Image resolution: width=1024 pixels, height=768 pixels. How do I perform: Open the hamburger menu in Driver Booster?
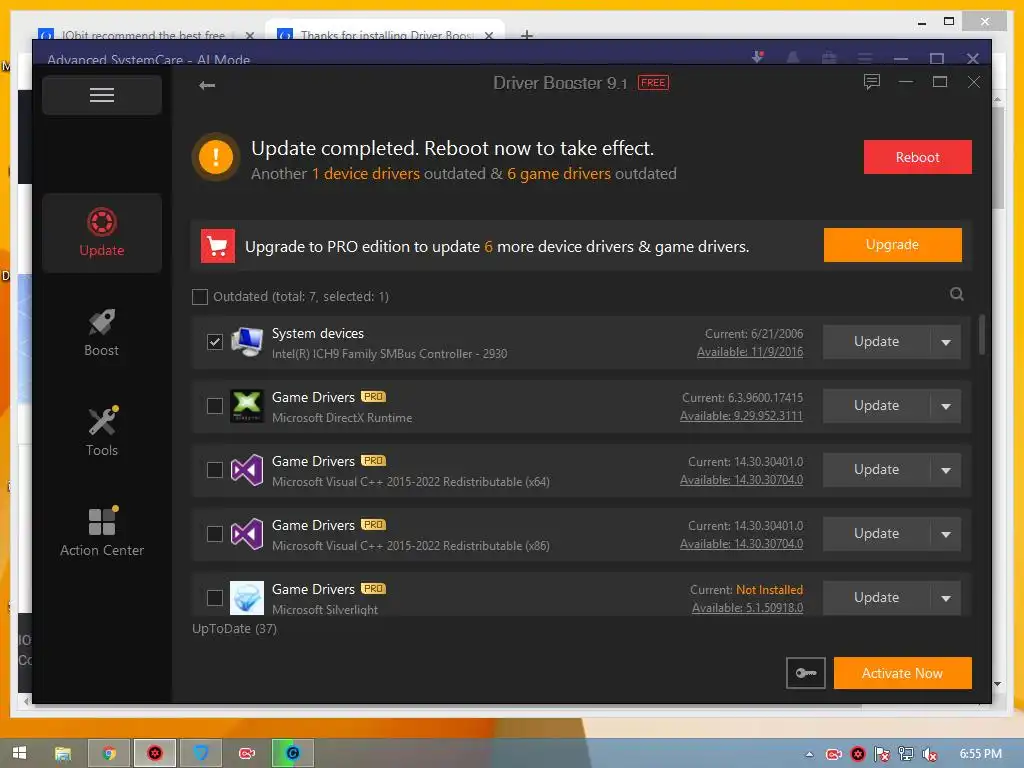(102, 95)
